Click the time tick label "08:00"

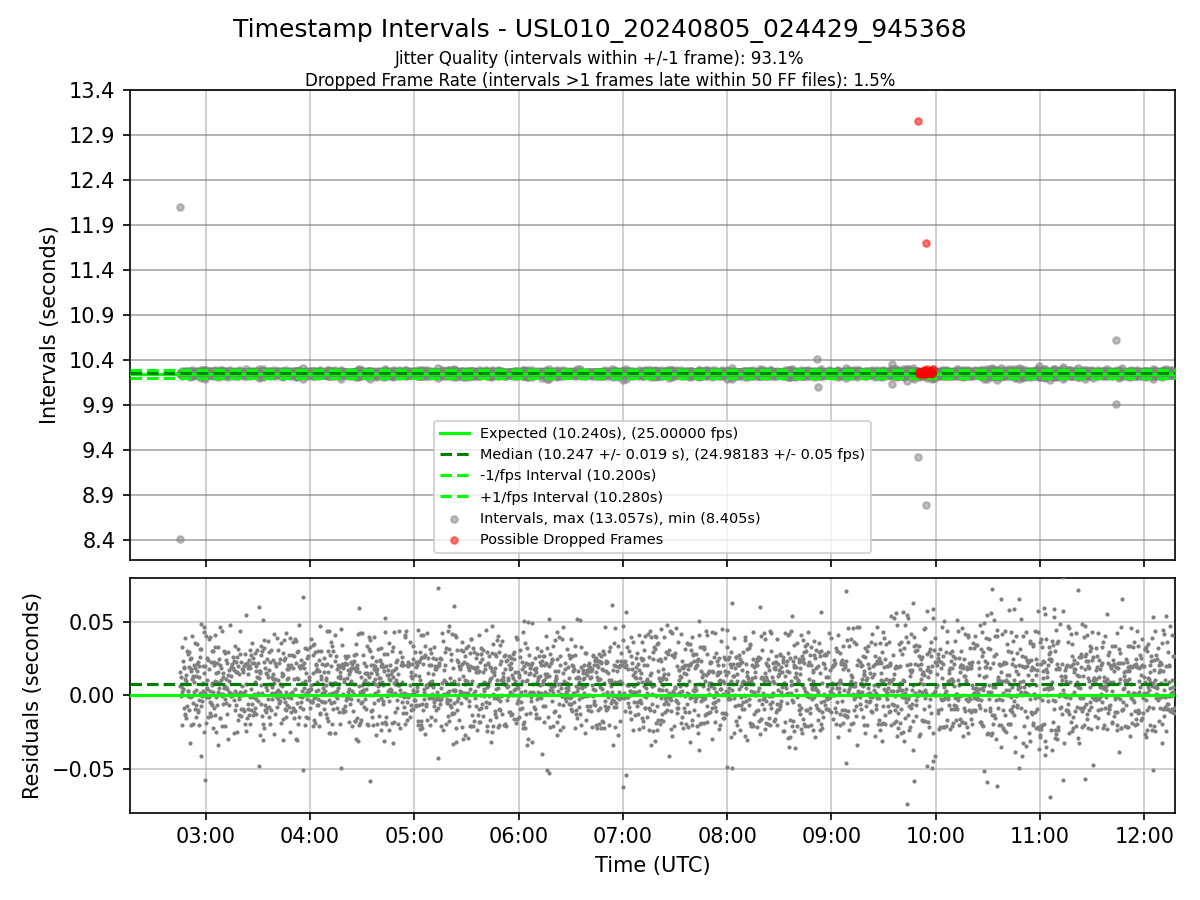pyautogui.click(x=727, y=834)
